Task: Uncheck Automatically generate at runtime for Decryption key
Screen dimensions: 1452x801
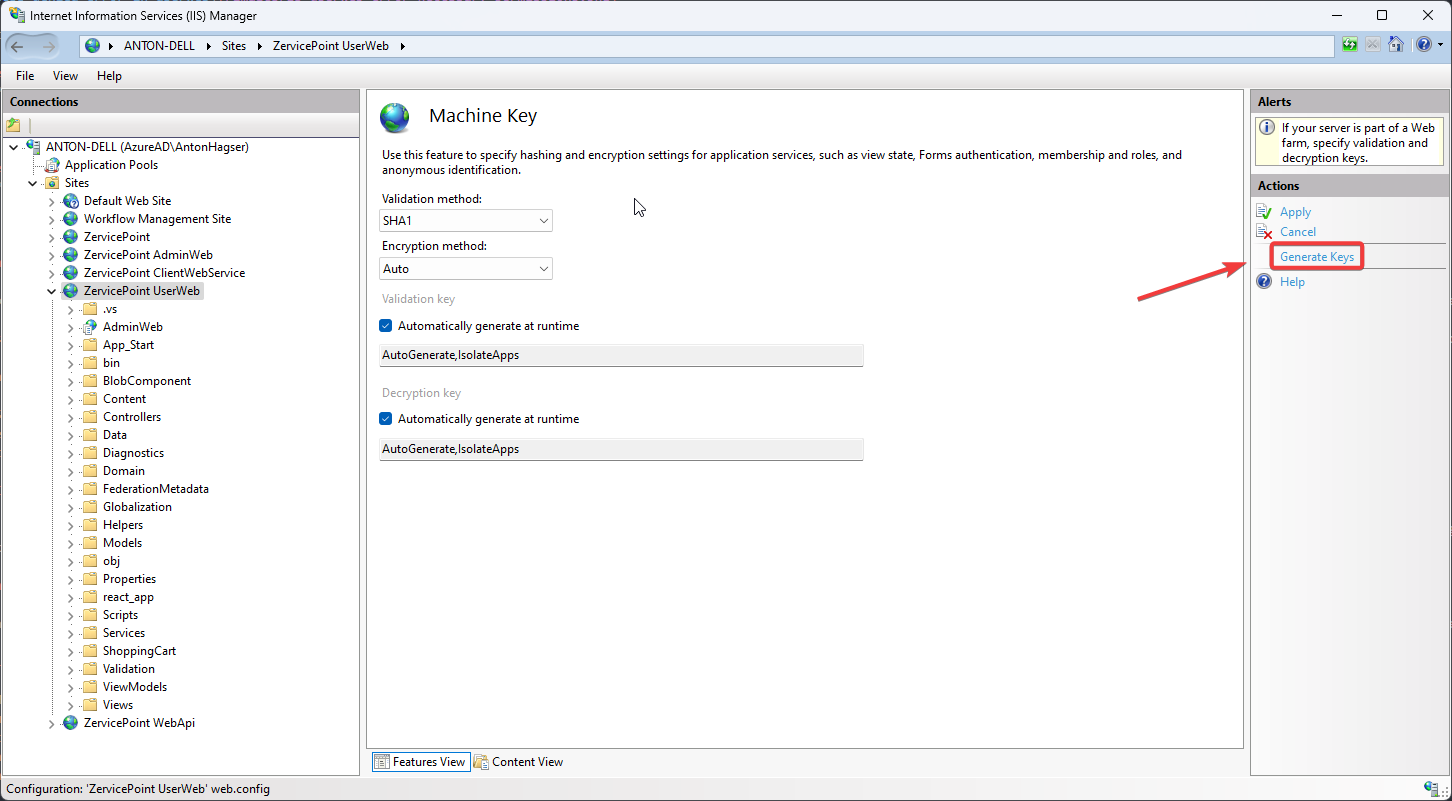Action: click(385, 418)
